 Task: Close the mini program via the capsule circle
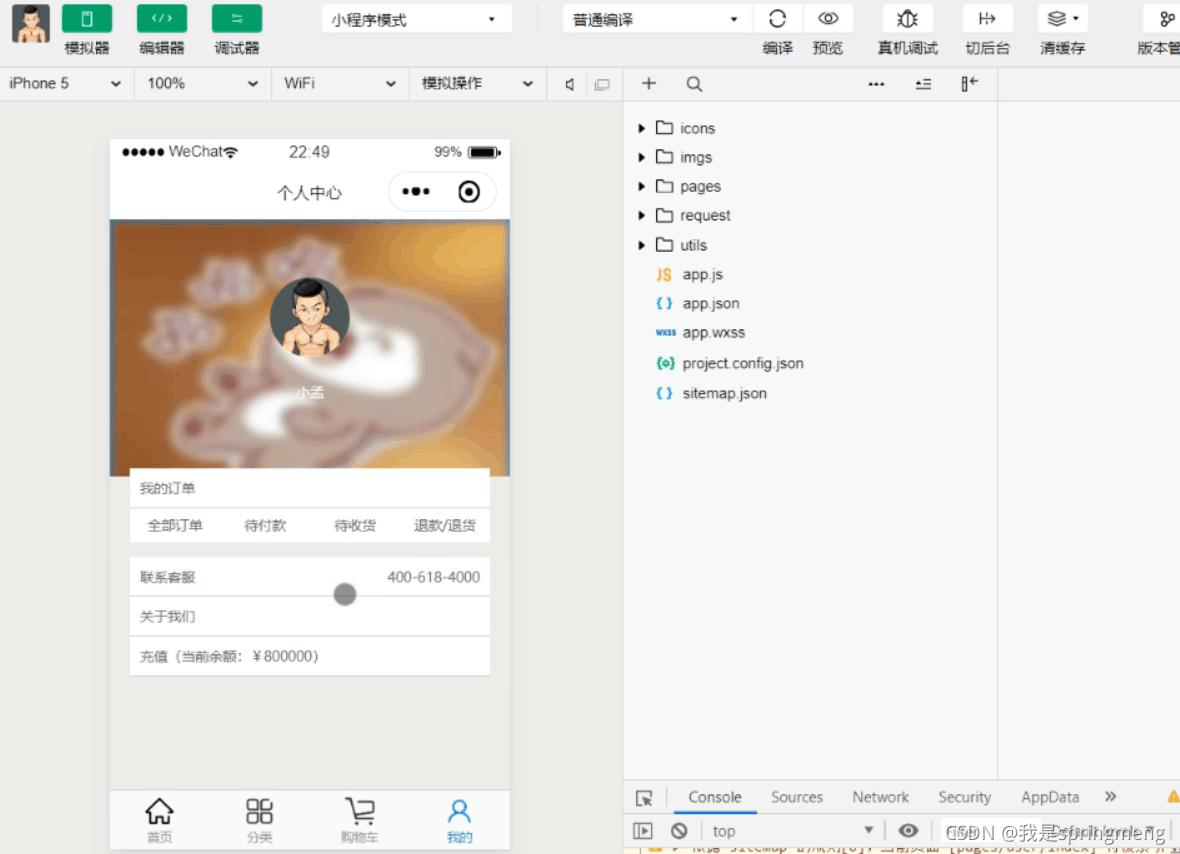(469, 192)
